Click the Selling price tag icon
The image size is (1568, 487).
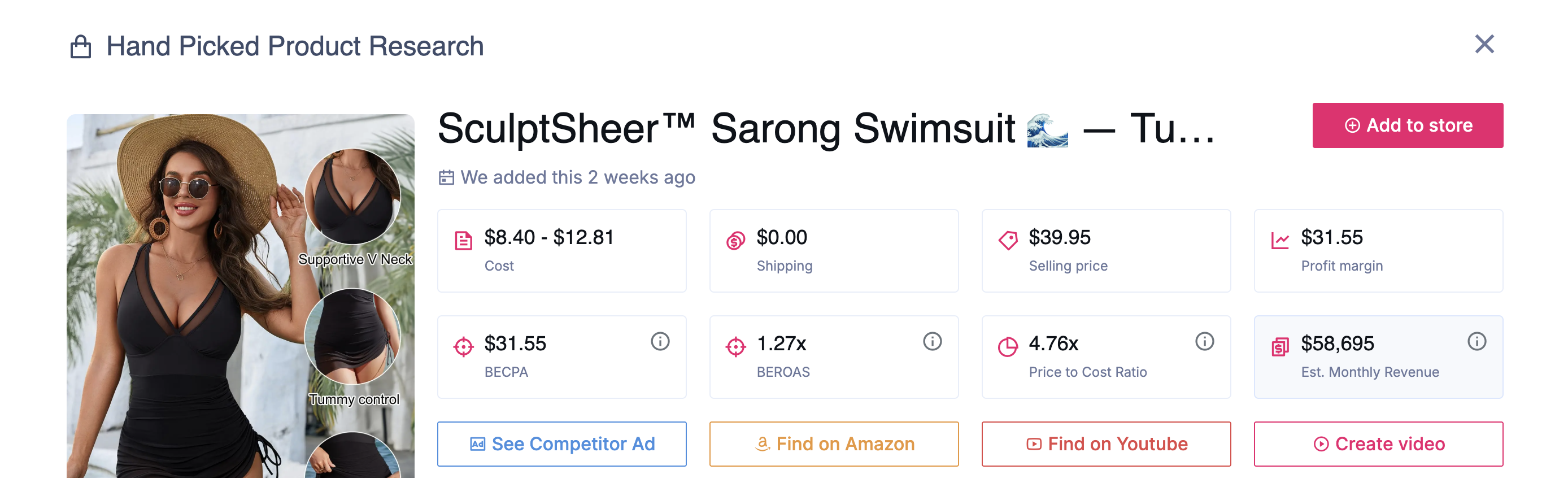1007,241
